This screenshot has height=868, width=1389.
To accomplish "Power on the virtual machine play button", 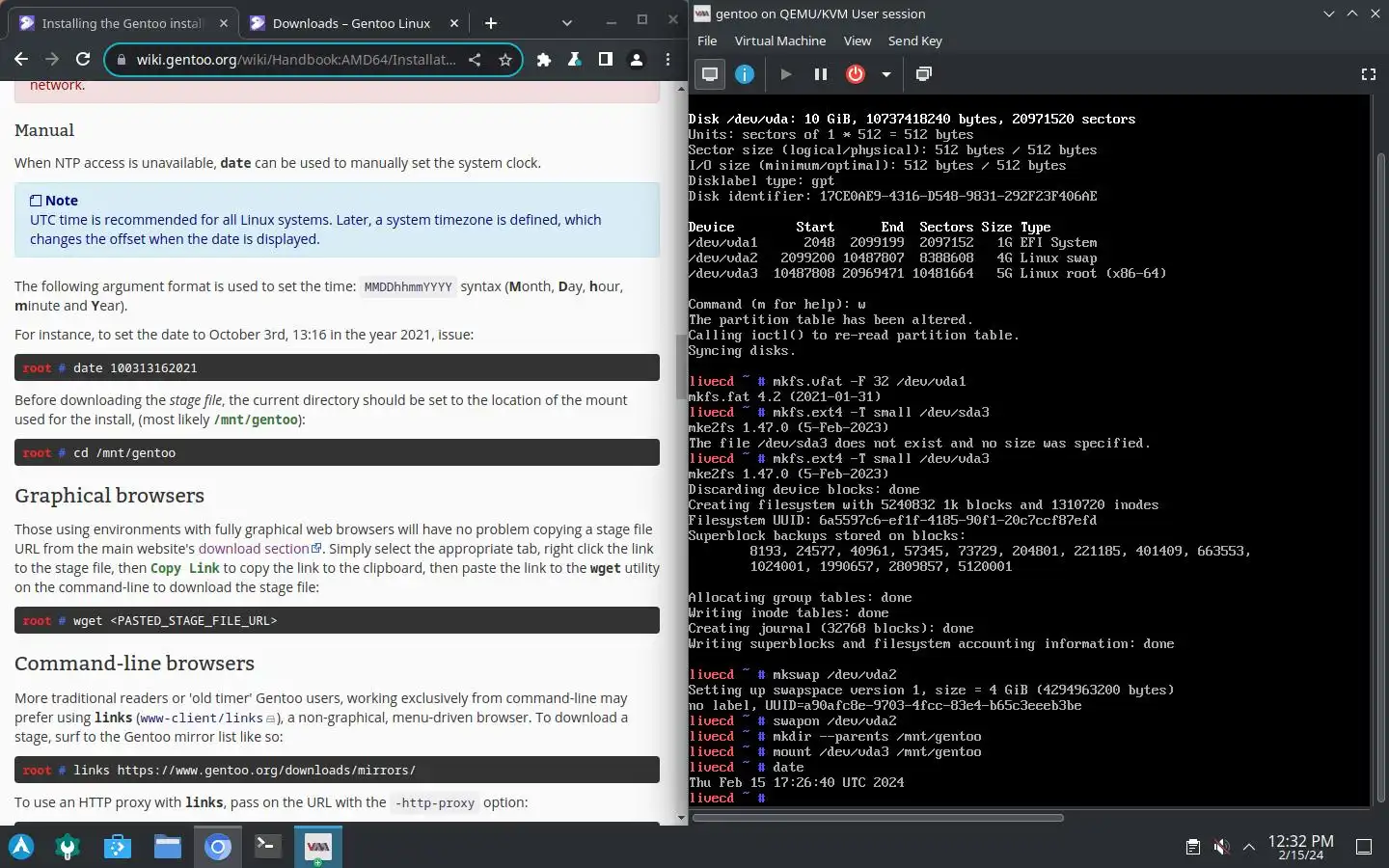I will click(x=785, y=74).
